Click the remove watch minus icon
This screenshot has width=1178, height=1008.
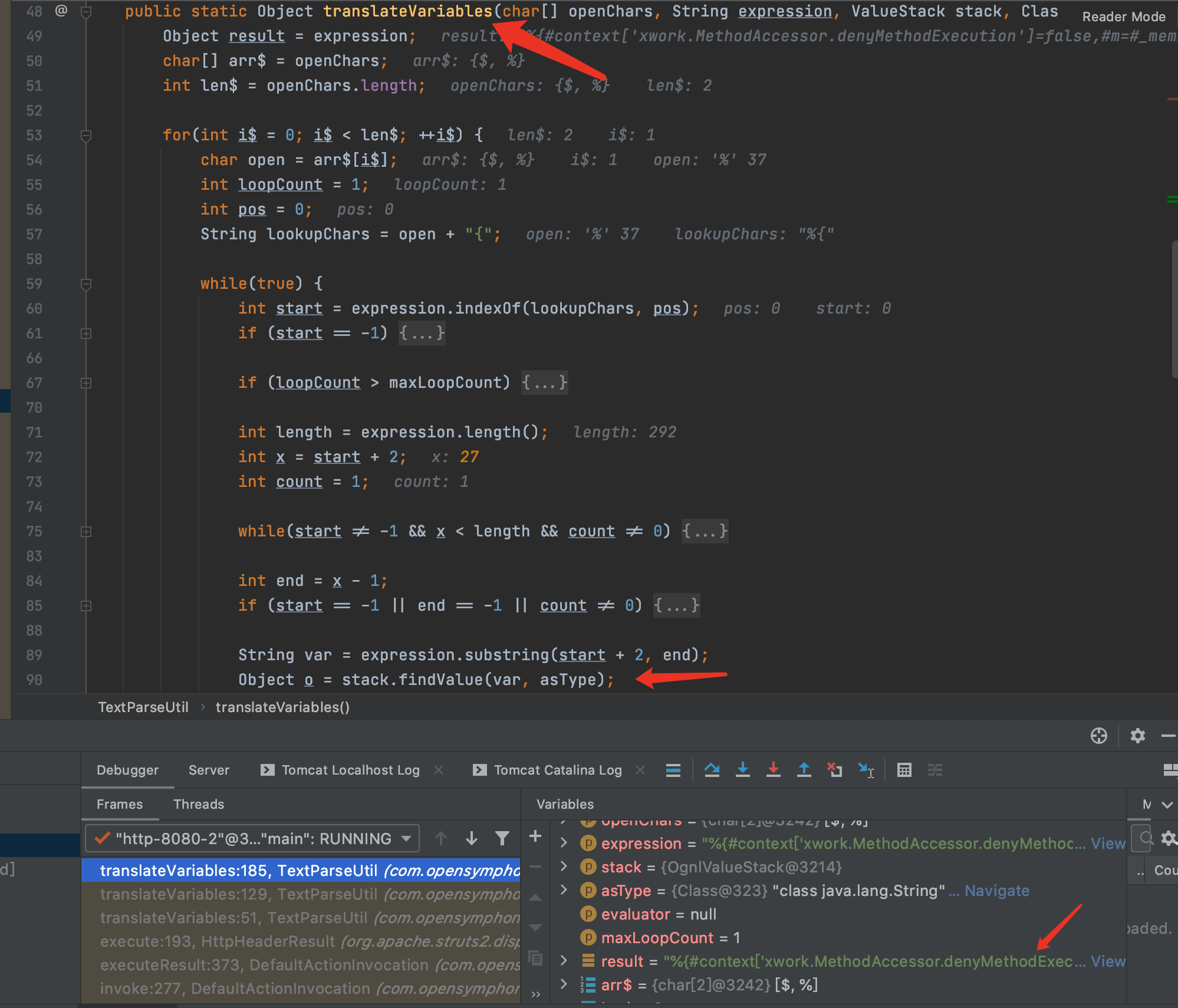535,867
